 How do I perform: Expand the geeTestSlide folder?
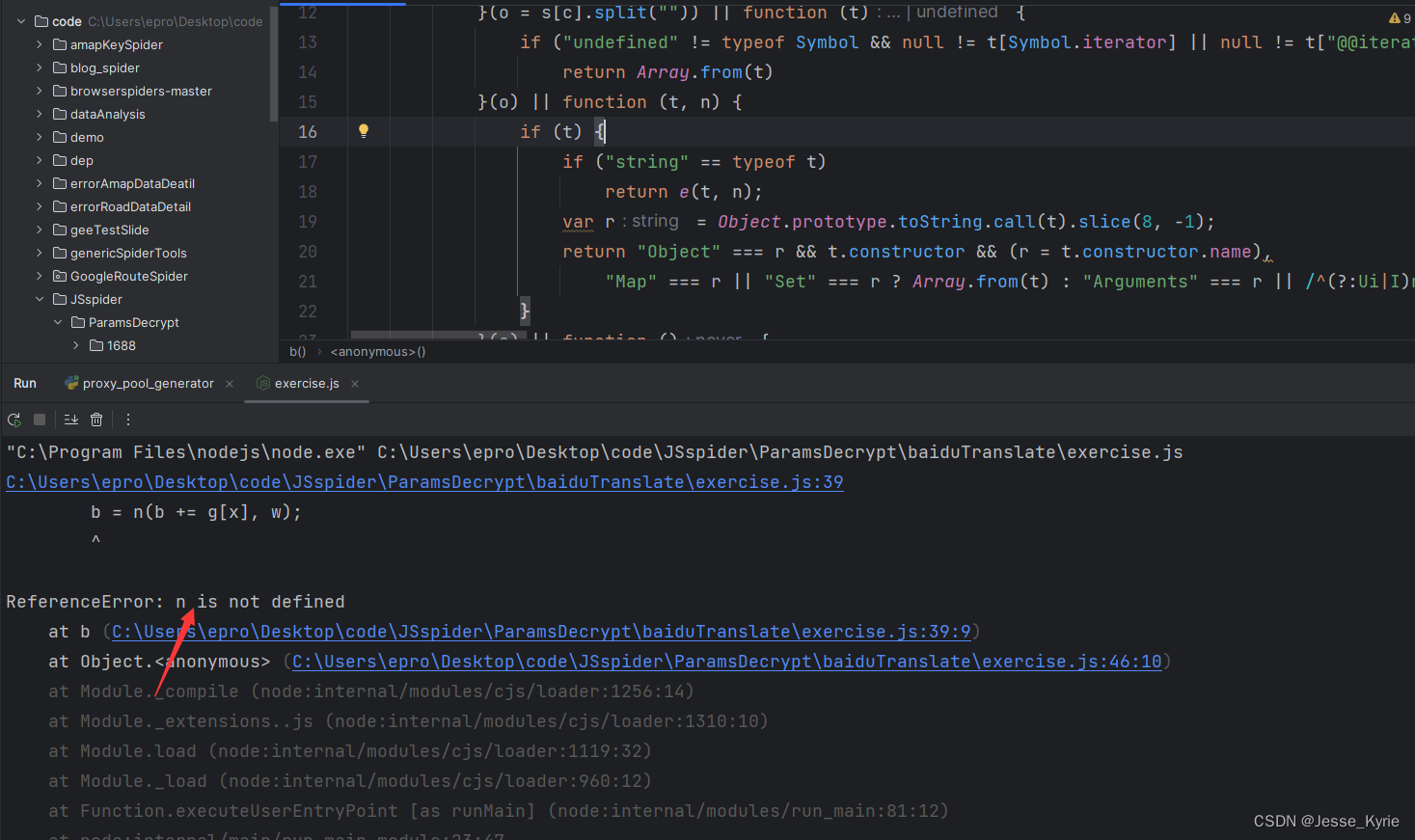40,230
